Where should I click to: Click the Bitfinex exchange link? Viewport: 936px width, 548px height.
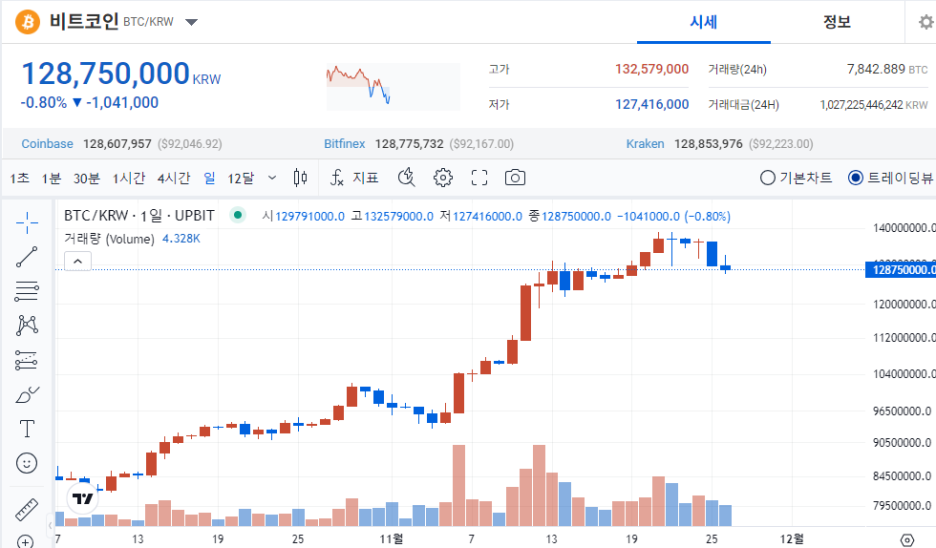coord(344,144)
